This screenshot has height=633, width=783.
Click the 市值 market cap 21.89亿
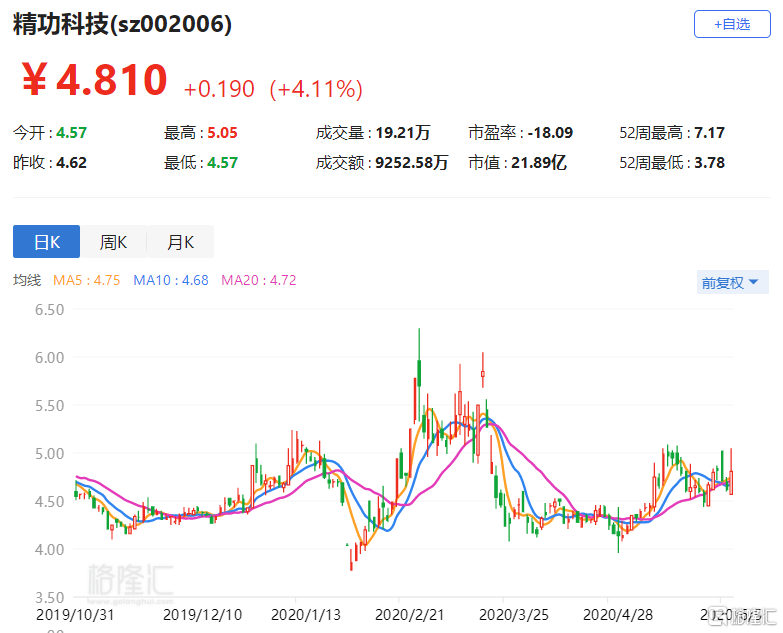(x=539, y=163)
